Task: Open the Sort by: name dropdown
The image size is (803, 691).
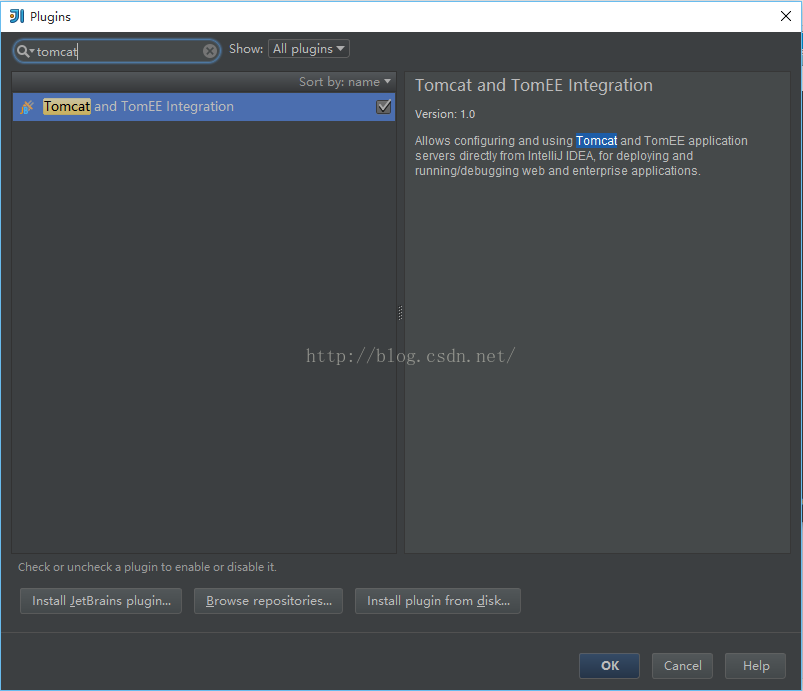Action: pyautogui.click(x=345, y=82)
